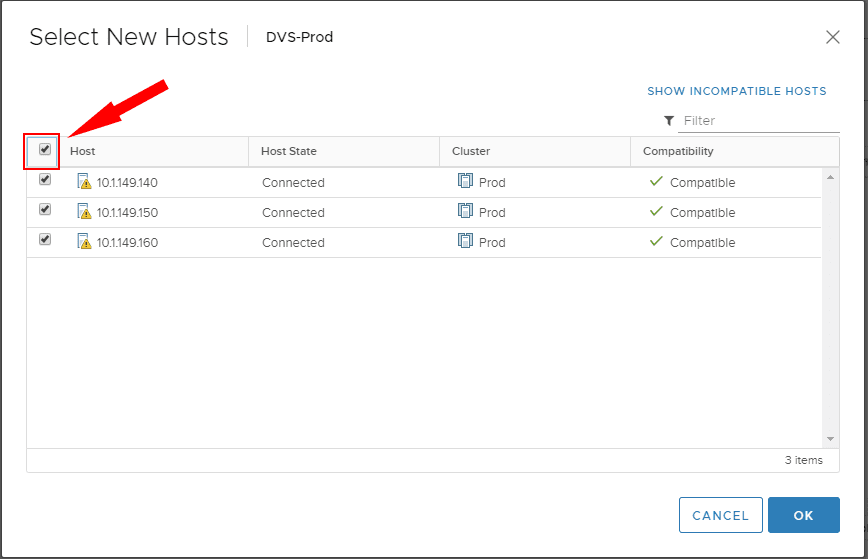The height and width of the screenshot is (559, 868).
Task: Click green compatible checkmark for 10.1.149.160
Action: (x=656, y=241)
